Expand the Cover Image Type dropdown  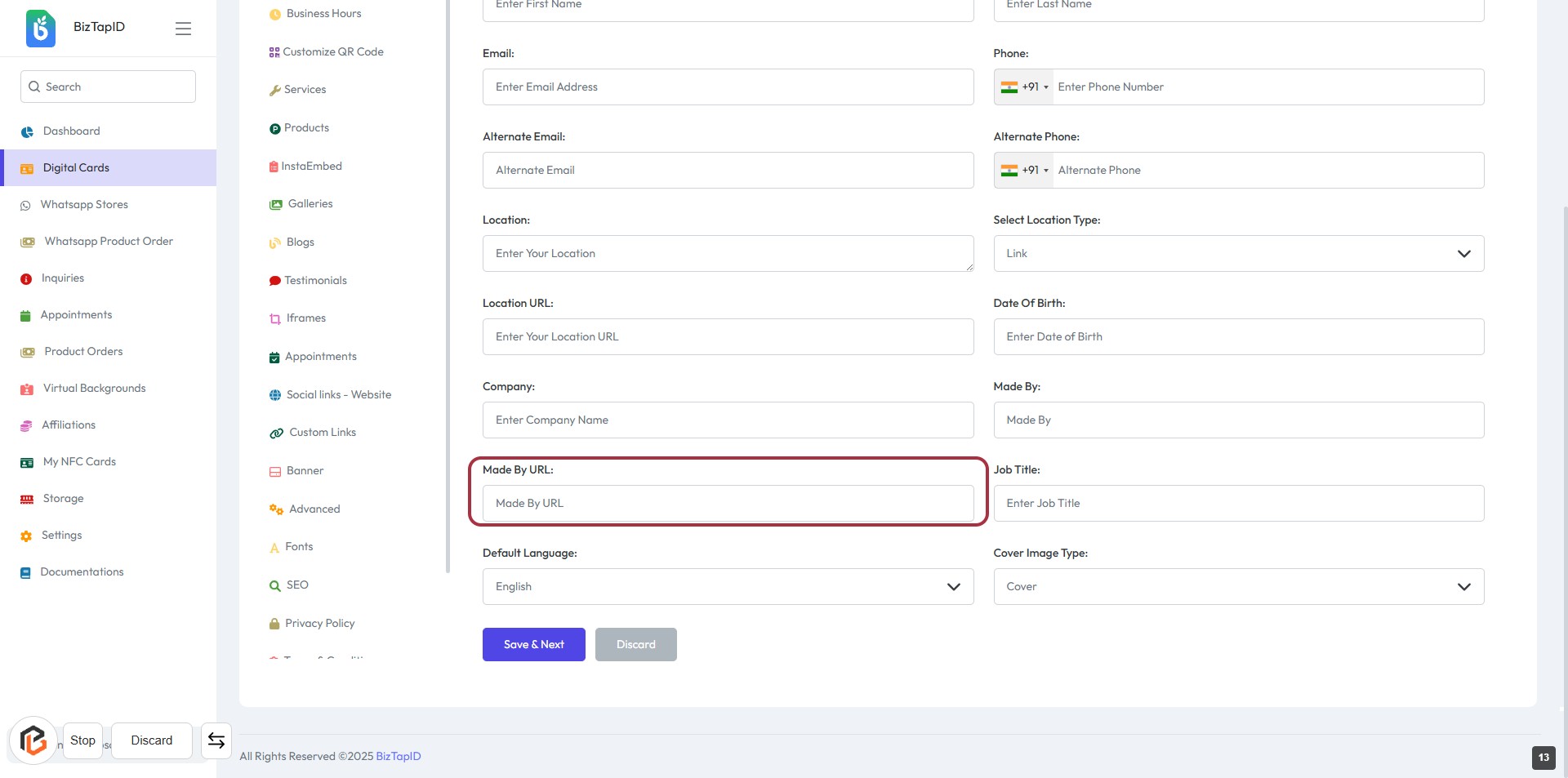click(x=1238, y=587)
